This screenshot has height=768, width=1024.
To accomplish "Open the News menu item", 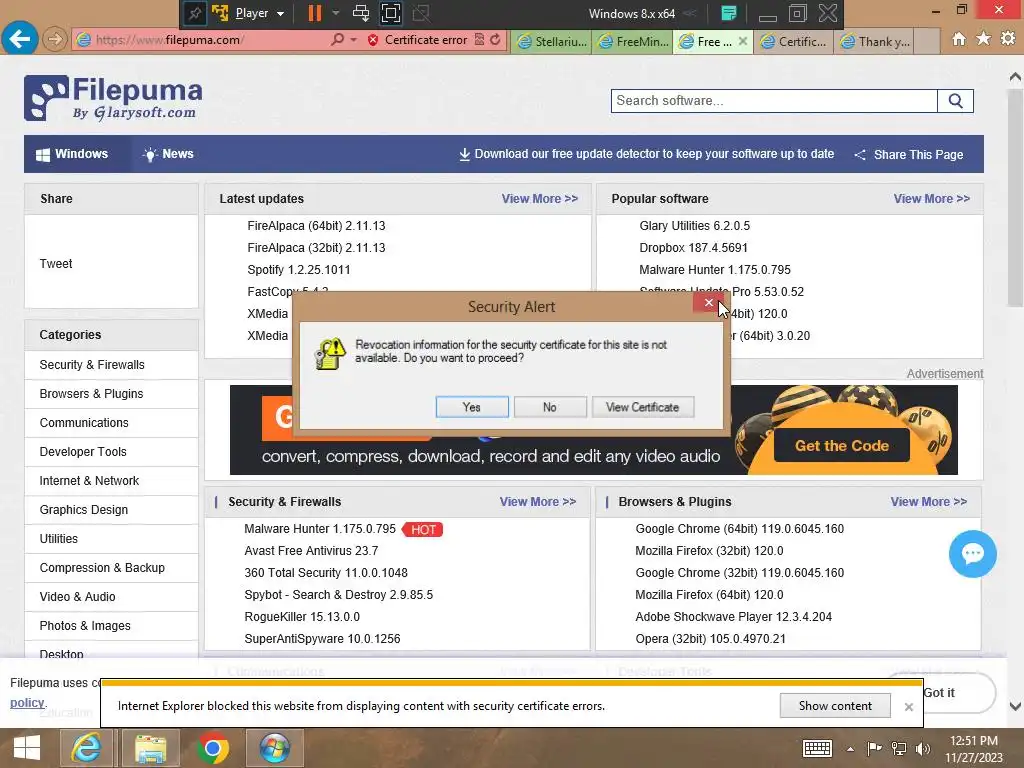I will 168,154.
